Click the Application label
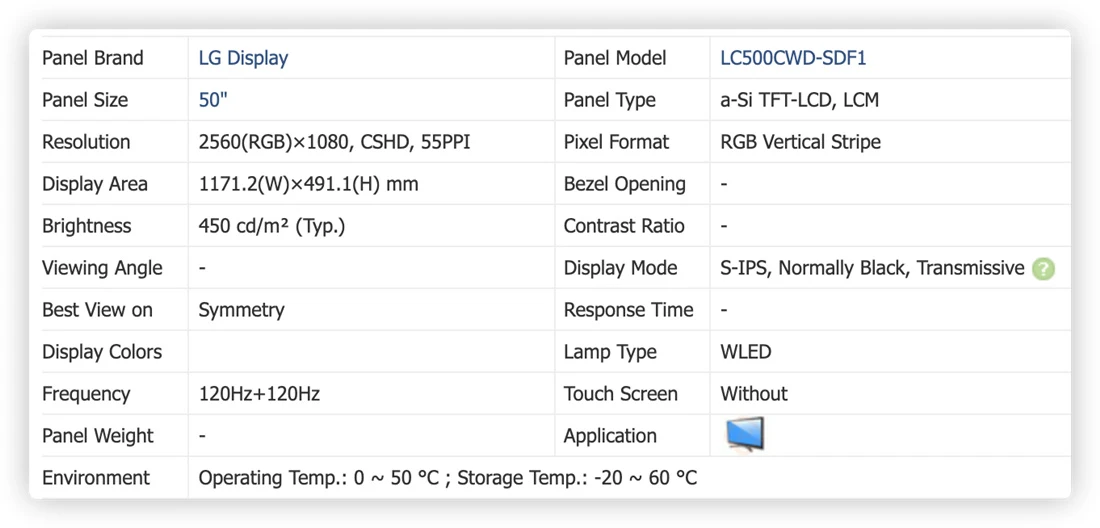 [x=610, y=436]
